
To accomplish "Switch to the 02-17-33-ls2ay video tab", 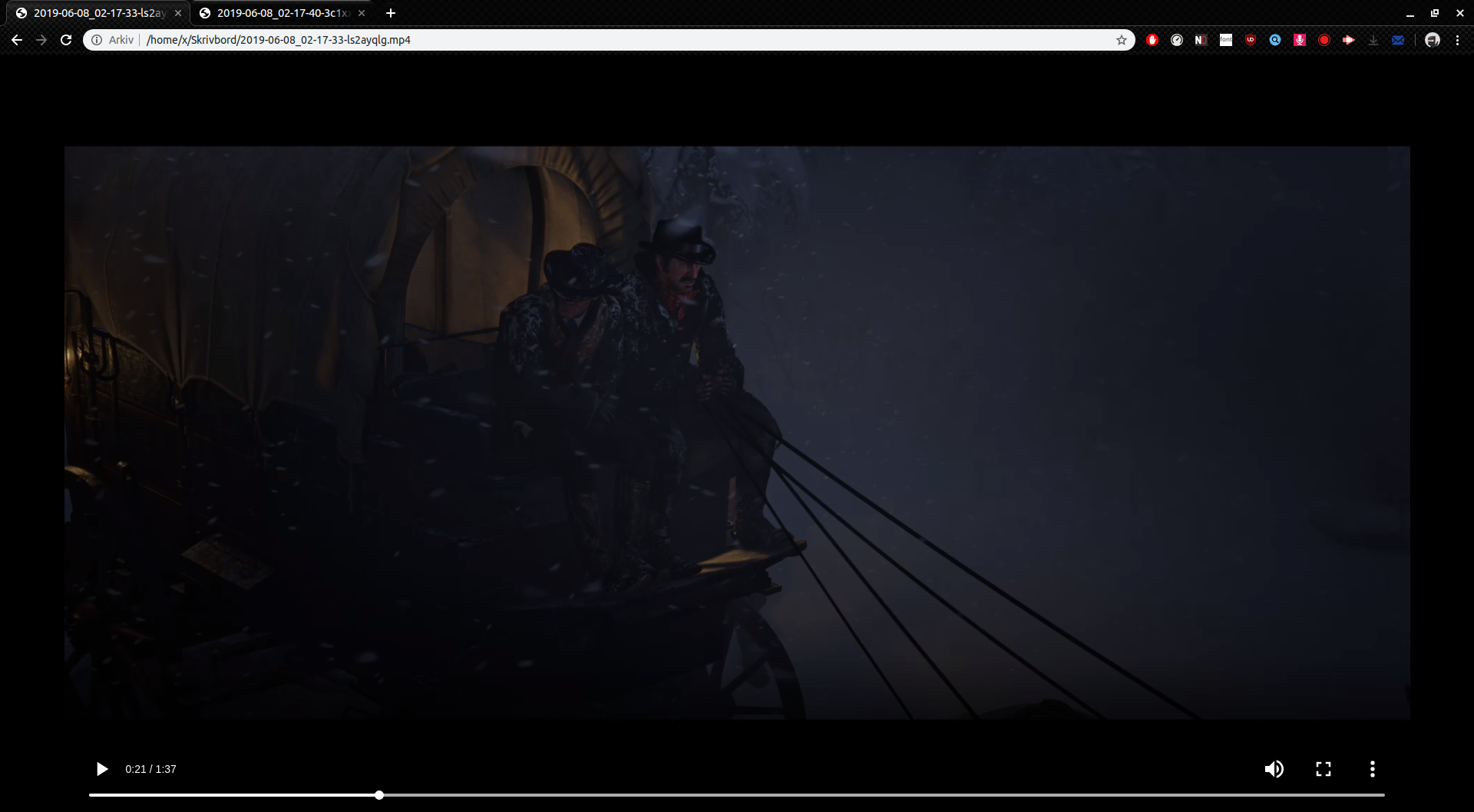I will (x=100, y=13).
